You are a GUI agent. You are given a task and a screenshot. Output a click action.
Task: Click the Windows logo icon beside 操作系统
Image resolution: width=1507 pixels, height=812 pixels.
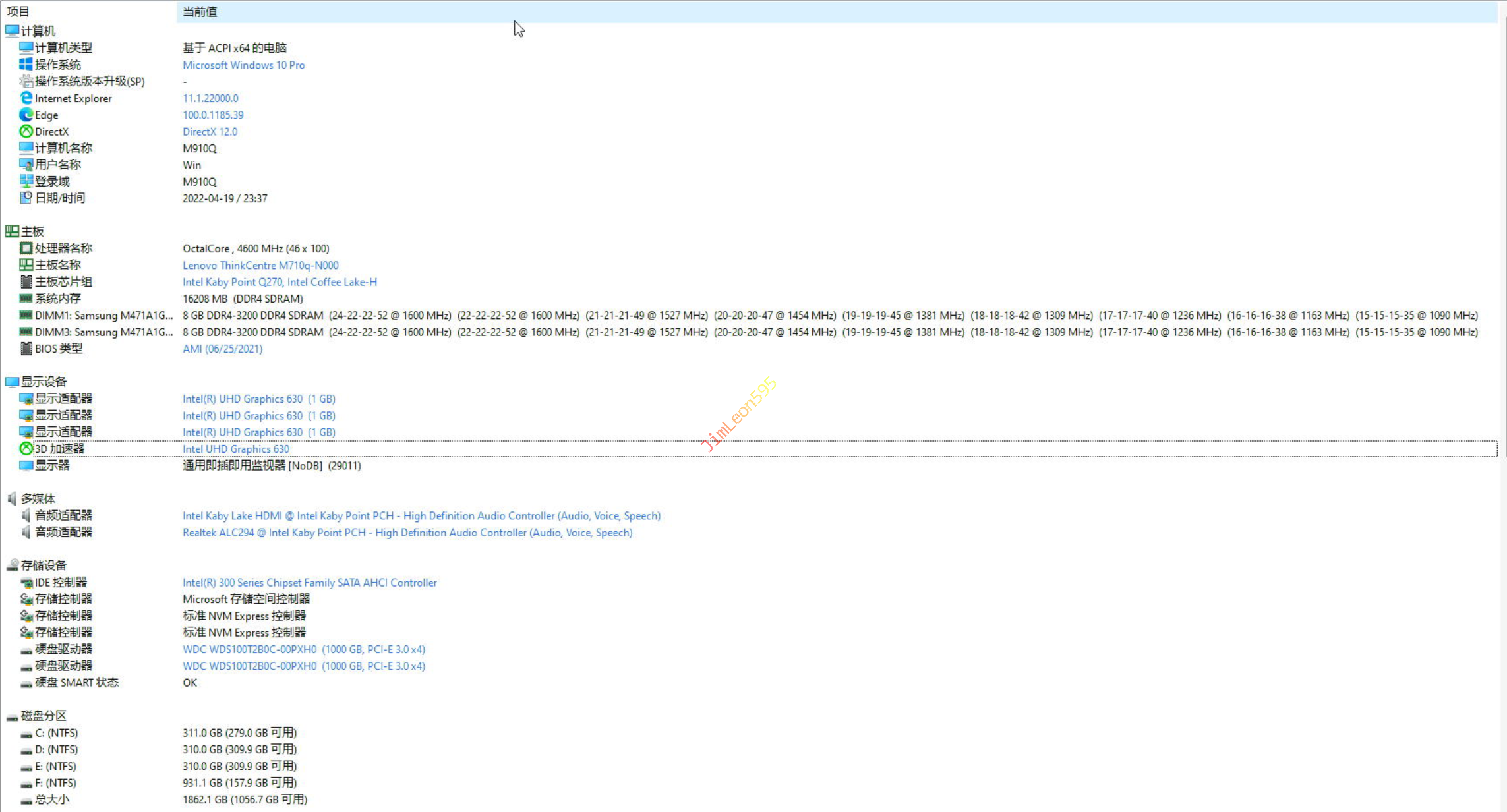(26, 64)
